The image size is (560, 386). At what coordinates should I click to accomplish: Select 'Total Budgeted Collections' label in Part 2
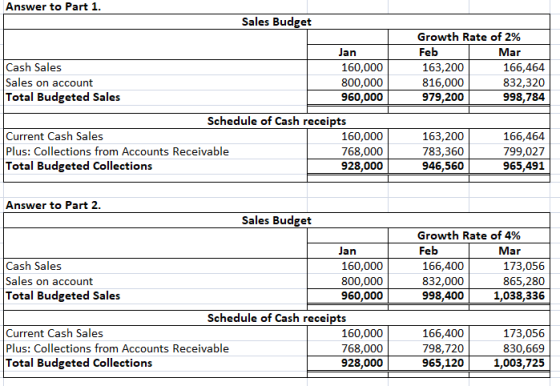(x=79, y=363)
